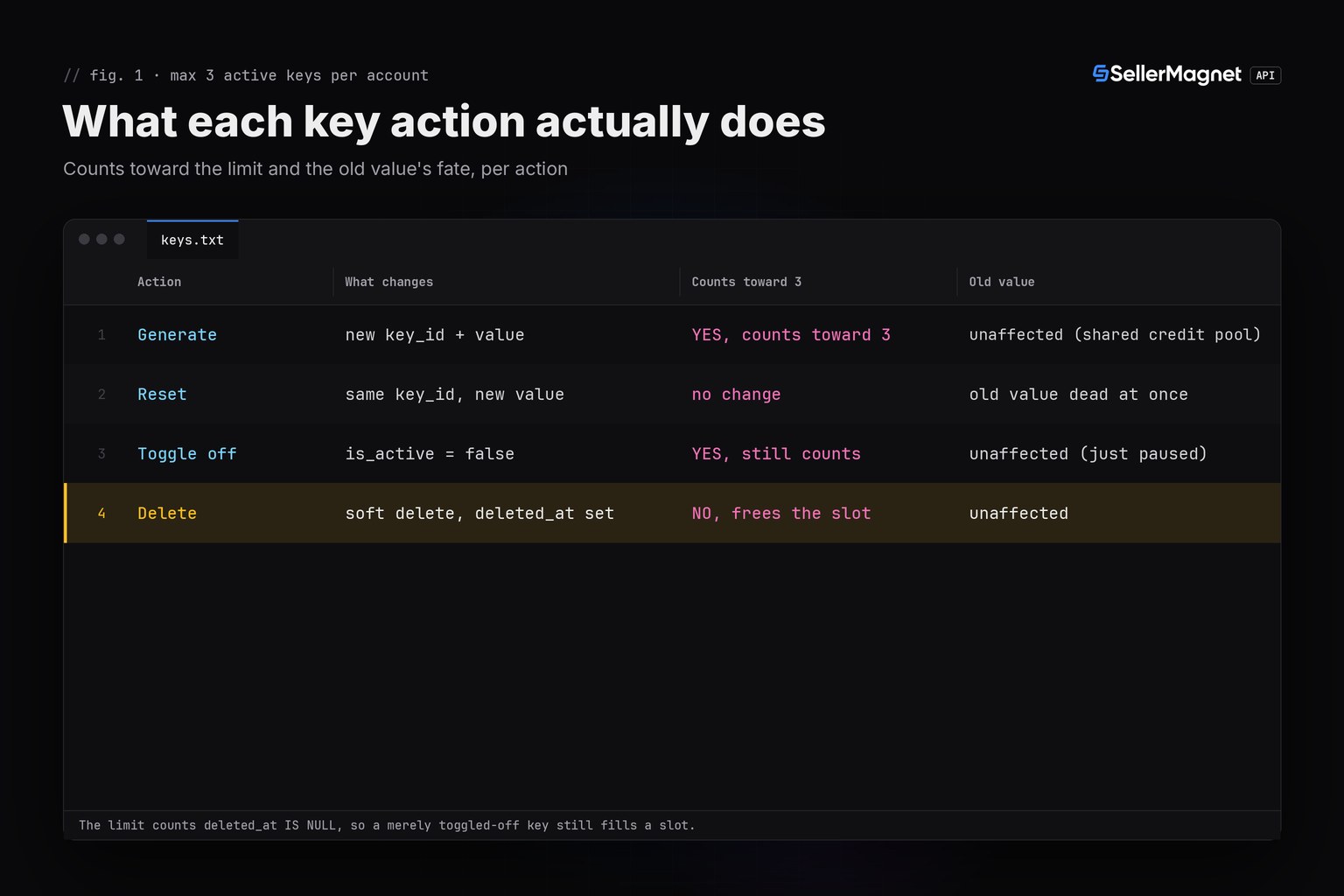This screenshot has height=896, width=1344.
Task: Click the SellerMagnet logo icon
Action: pos(1101,74)
